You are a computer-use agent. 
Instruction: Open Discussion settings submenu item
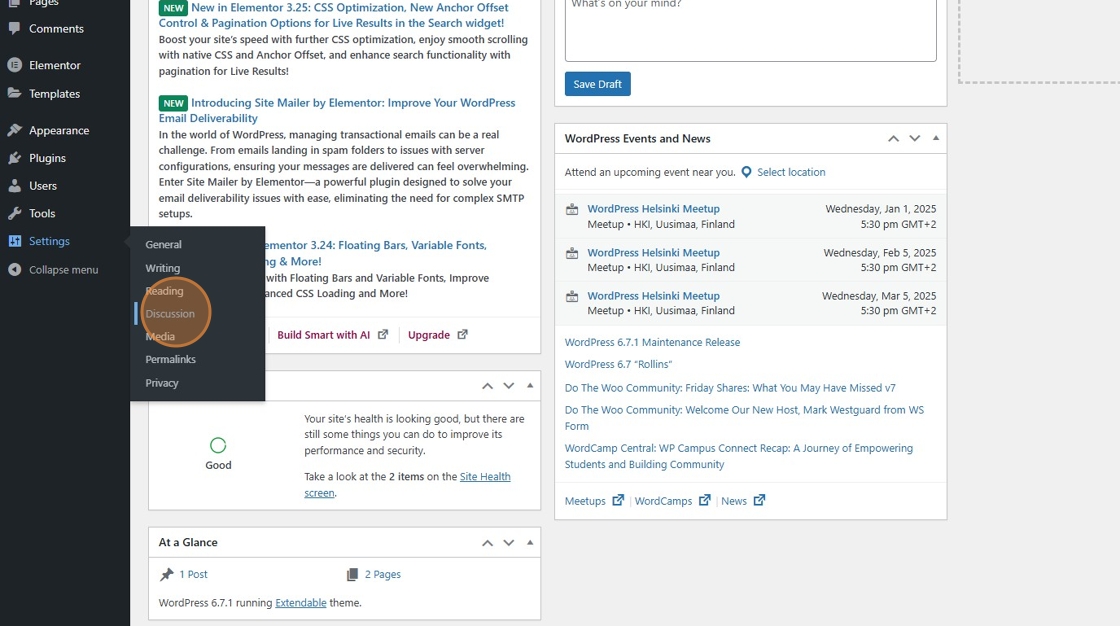170,314
